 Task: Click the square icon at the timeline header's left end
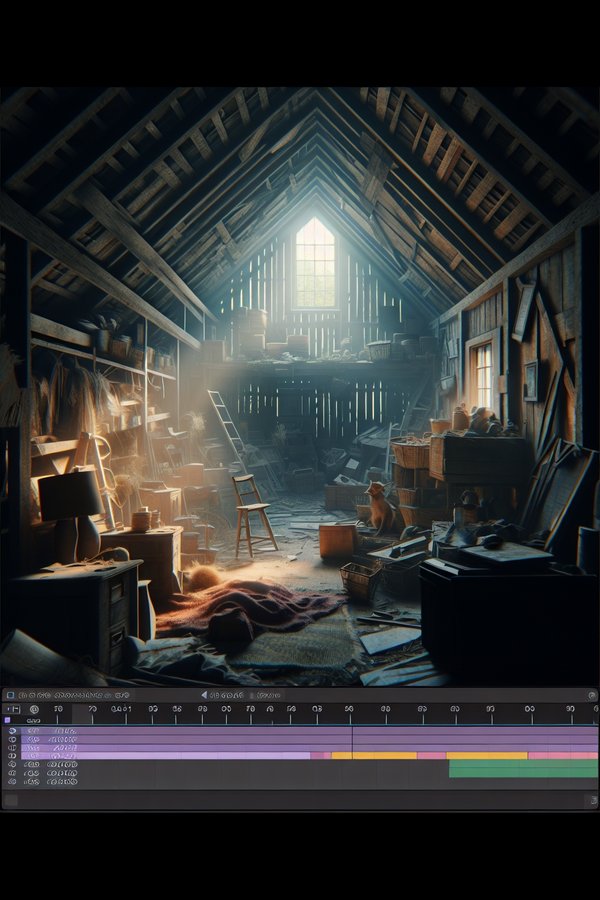tap(10, 695)
